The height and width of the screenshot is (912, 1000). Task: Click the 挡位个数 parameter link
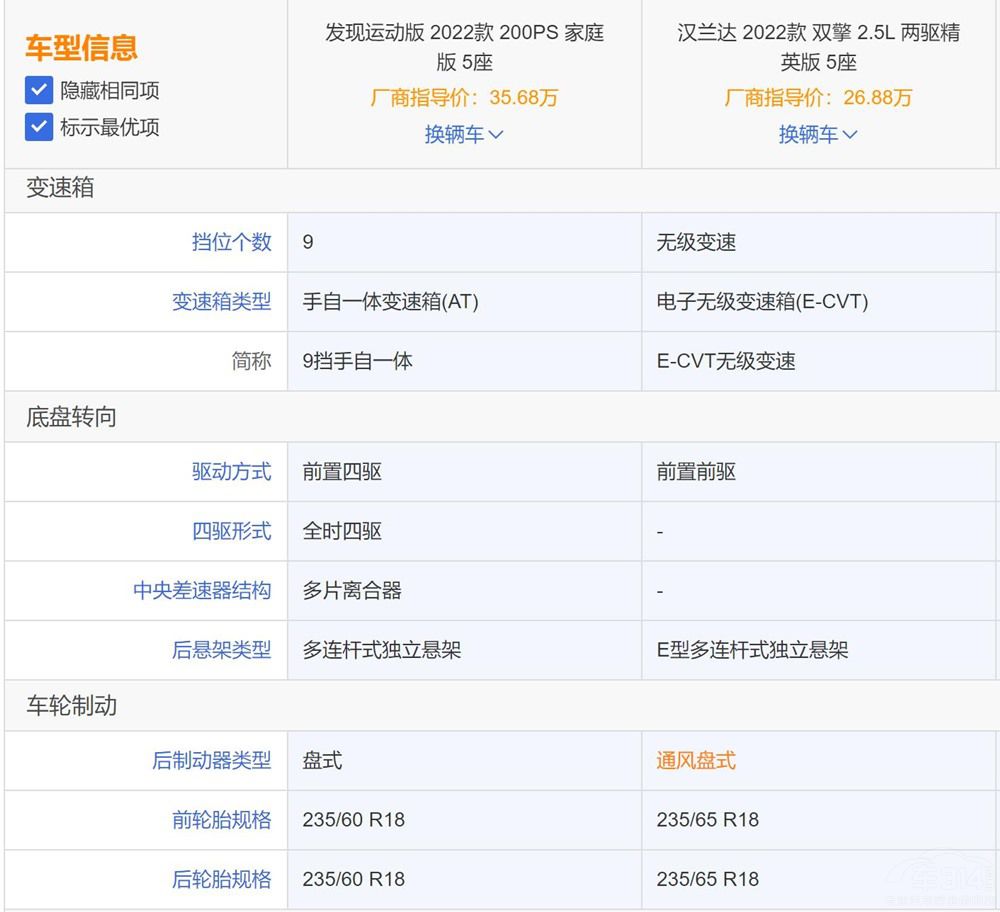click(231, 242)
